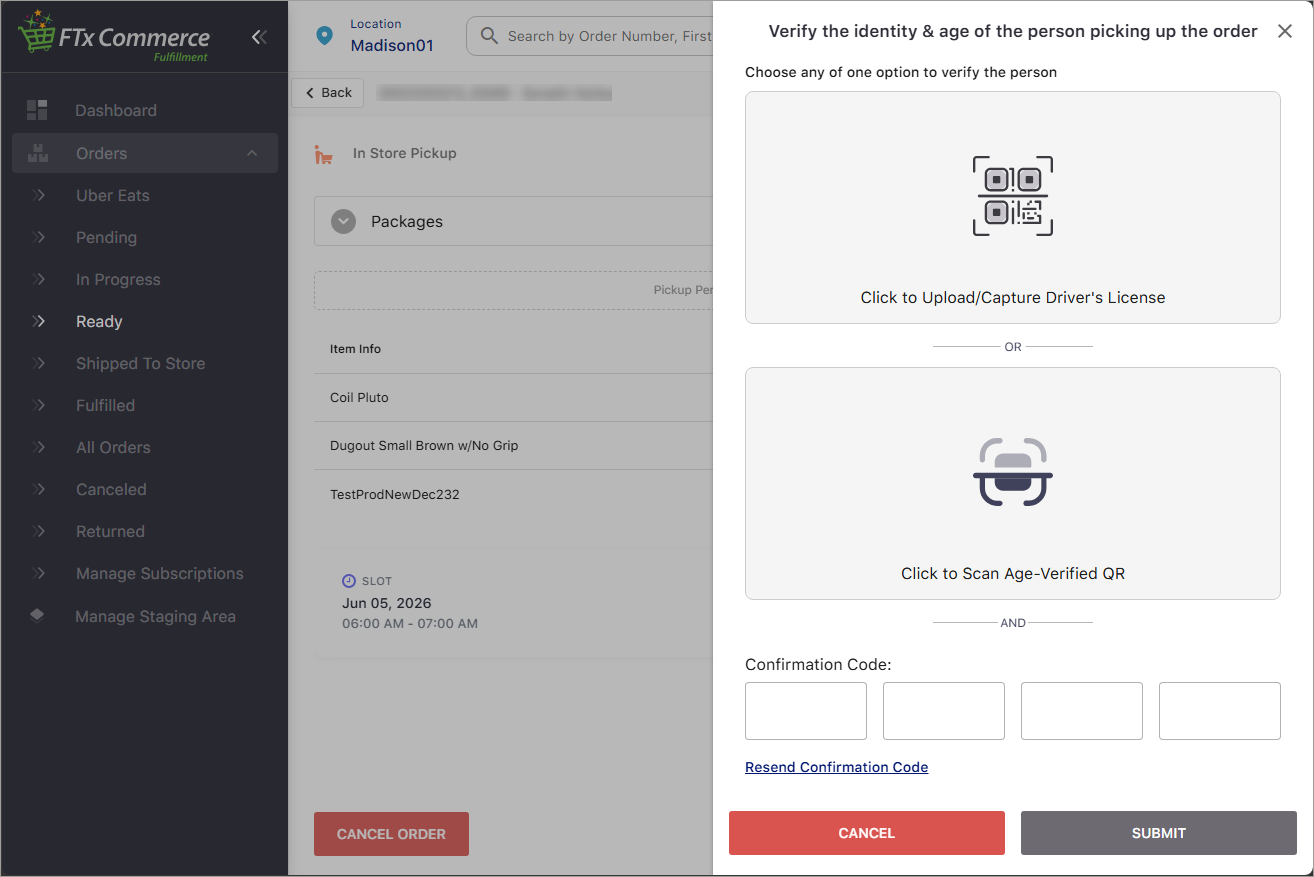
Task: Collapse the Orders menu chevron
Action: click(252, 153)
